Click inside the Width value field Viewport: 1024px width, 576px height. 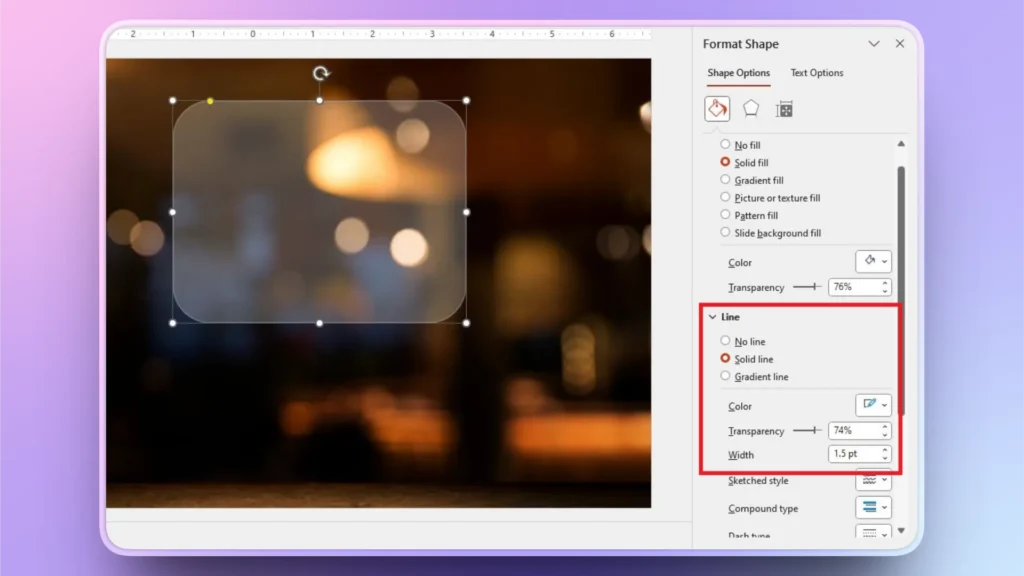pyautogui.click(x=853, y=454)
